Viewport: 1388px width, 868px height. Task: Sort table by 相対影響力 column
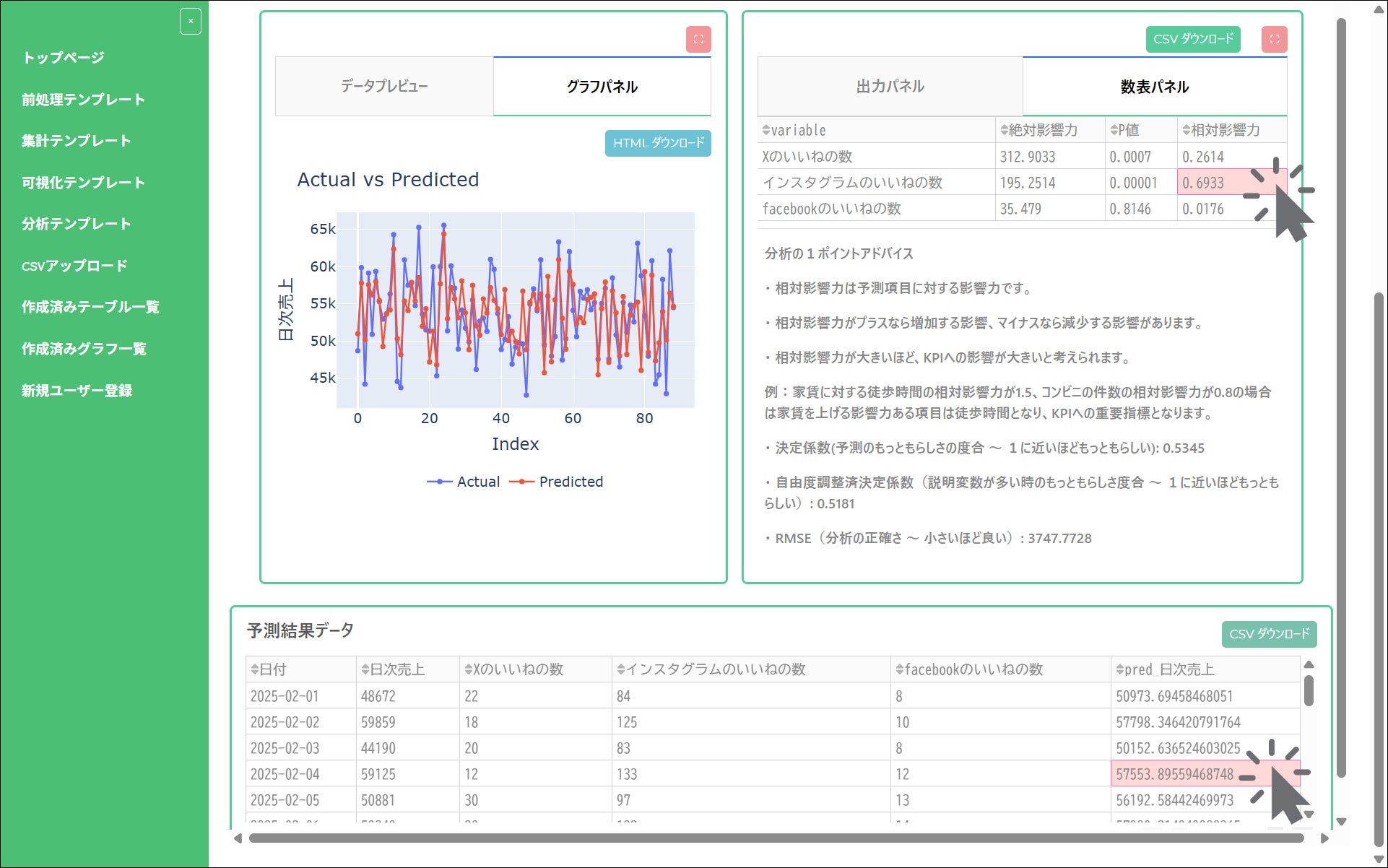(x=1186, y=131)
